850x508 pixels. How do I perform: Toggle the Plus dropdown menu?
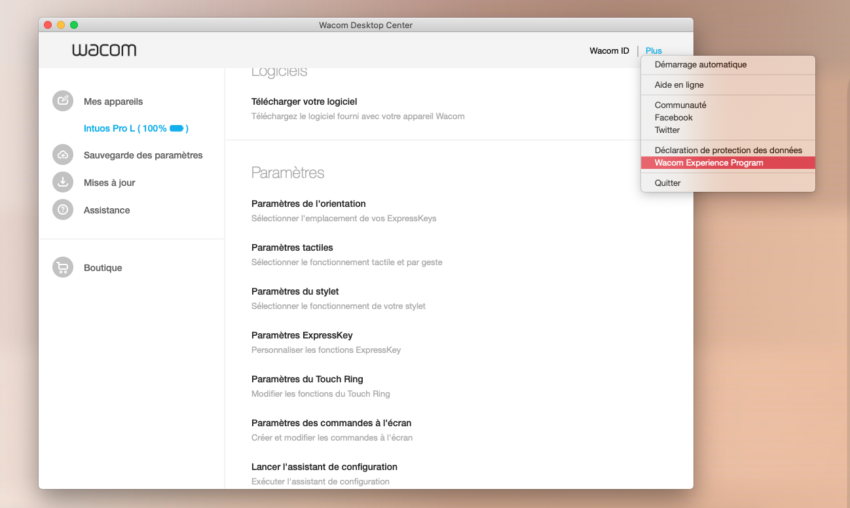click(653, 50)
